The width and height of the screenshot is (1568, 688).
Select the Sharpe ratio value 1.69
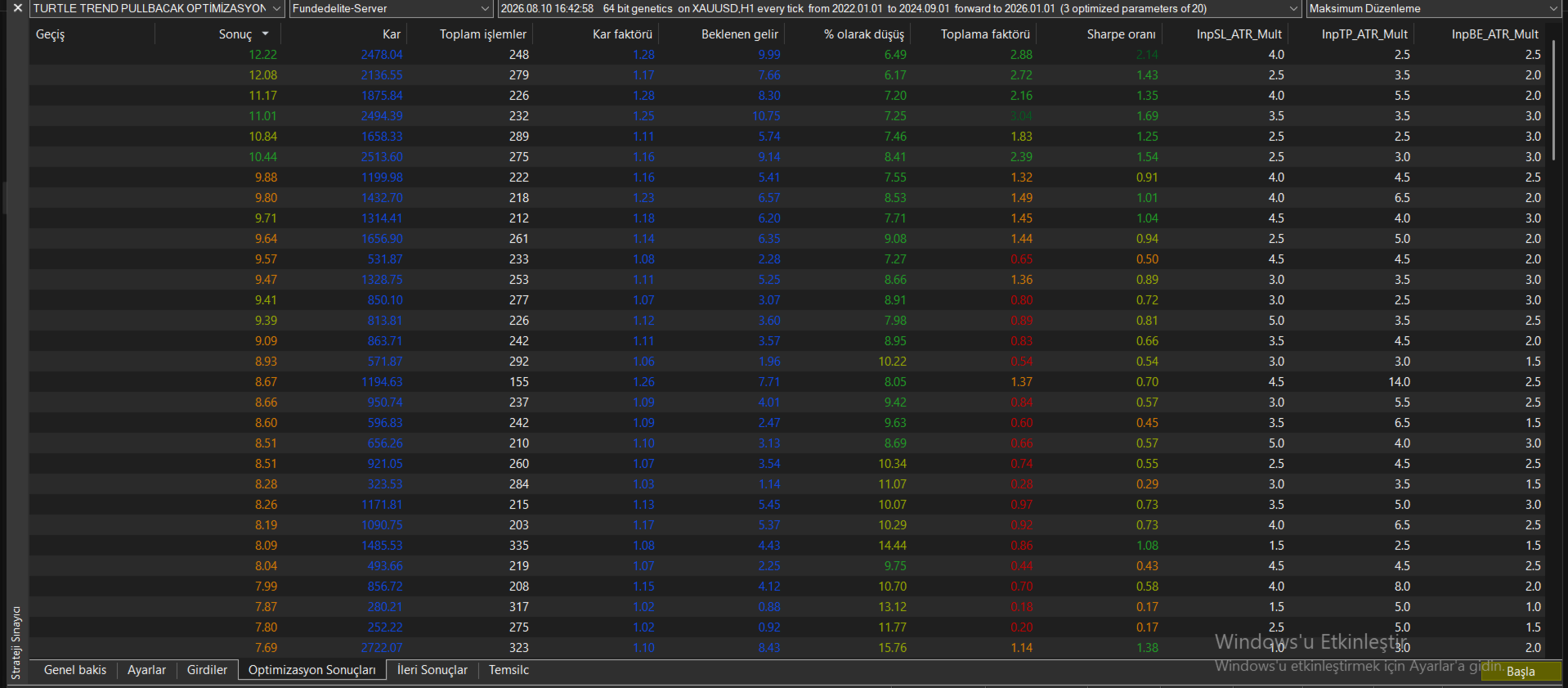[1147, 116]
